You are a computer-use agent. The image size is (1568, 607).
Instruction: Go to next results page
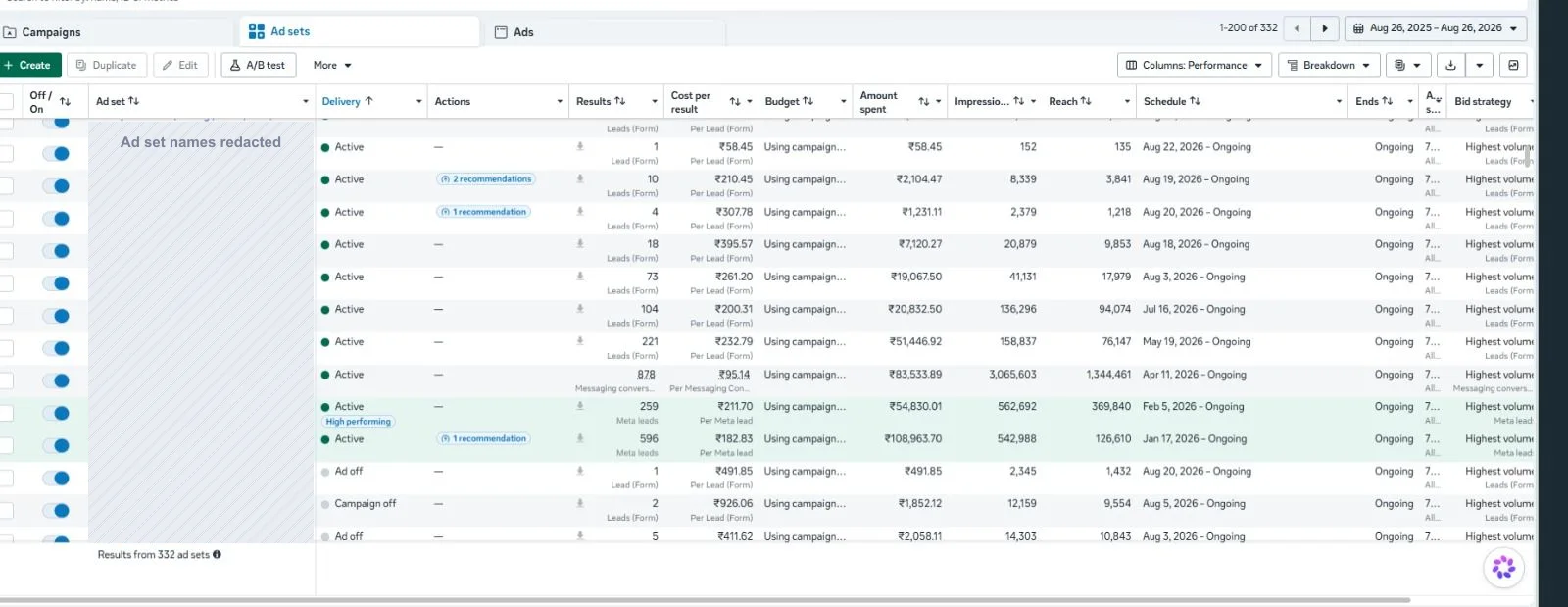click(1325, 28)
